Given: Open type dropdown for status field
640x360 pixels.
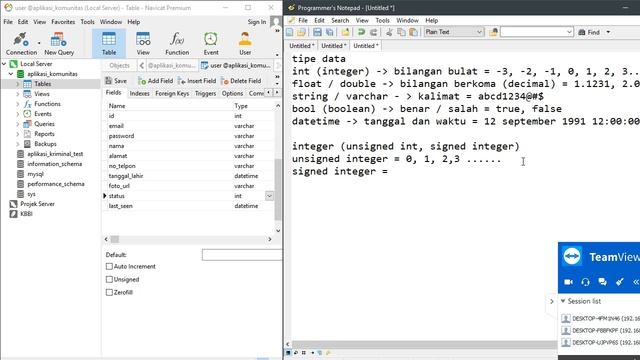Looking at the screenshot, I should tap(269, 196).
